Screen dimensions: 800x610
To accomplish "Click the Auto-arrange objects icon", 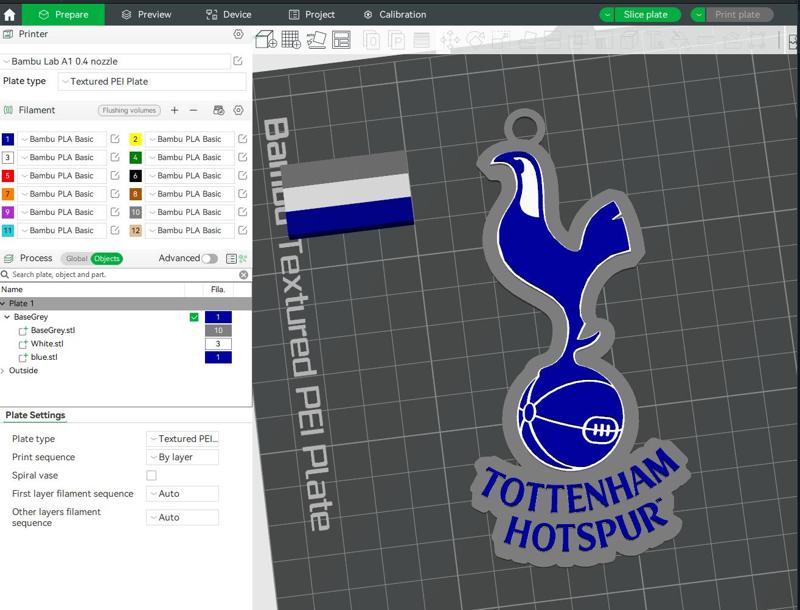I will [319, 40].
